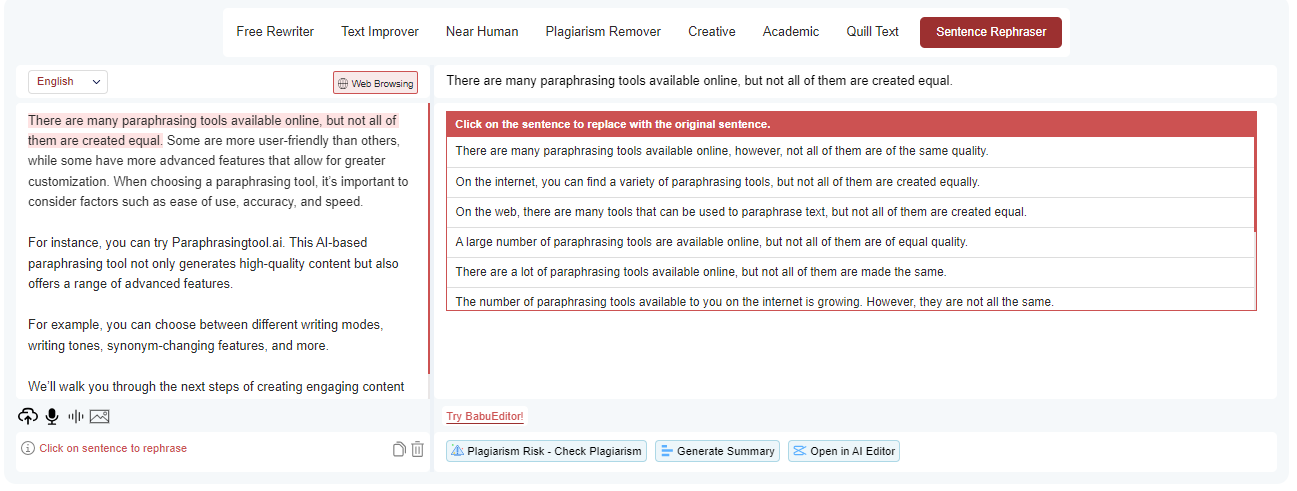Pick the suggestion starting "On the internet, you can"
The width and height of the screenshot is (1297, 491).
click(717, 182)
